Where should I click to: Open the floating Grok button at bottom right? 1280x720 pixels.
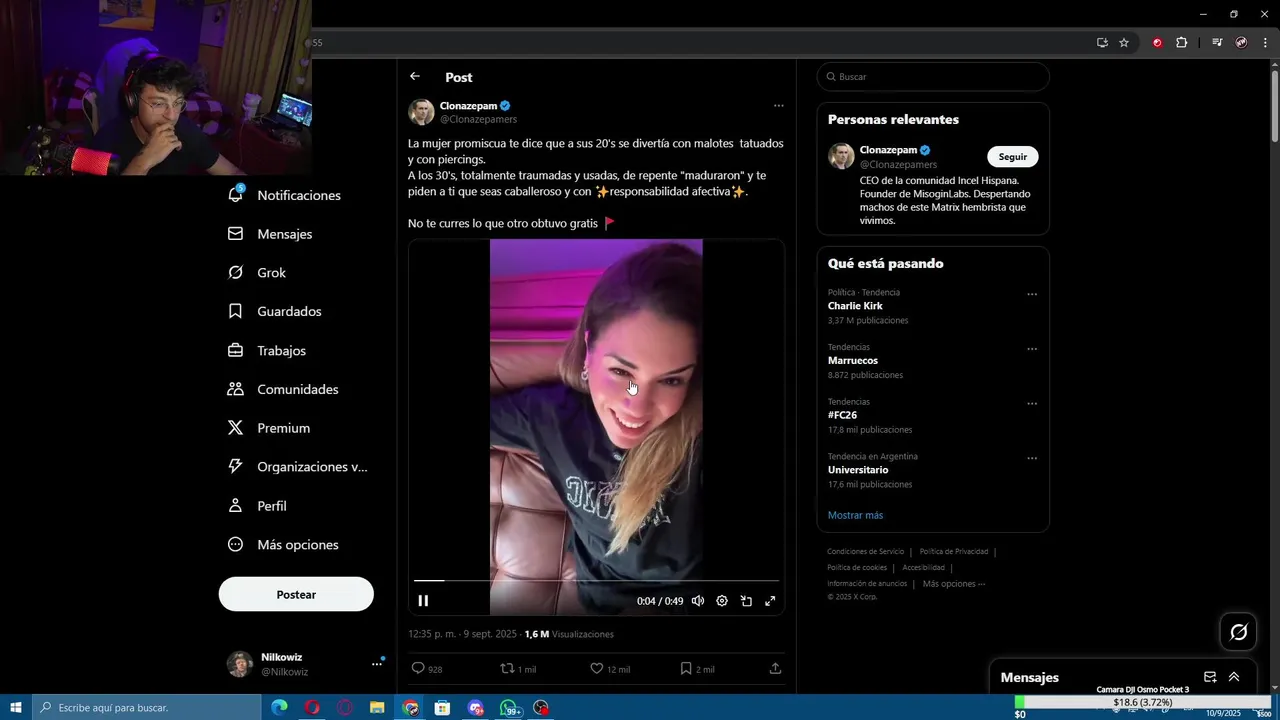[1239, 632]
